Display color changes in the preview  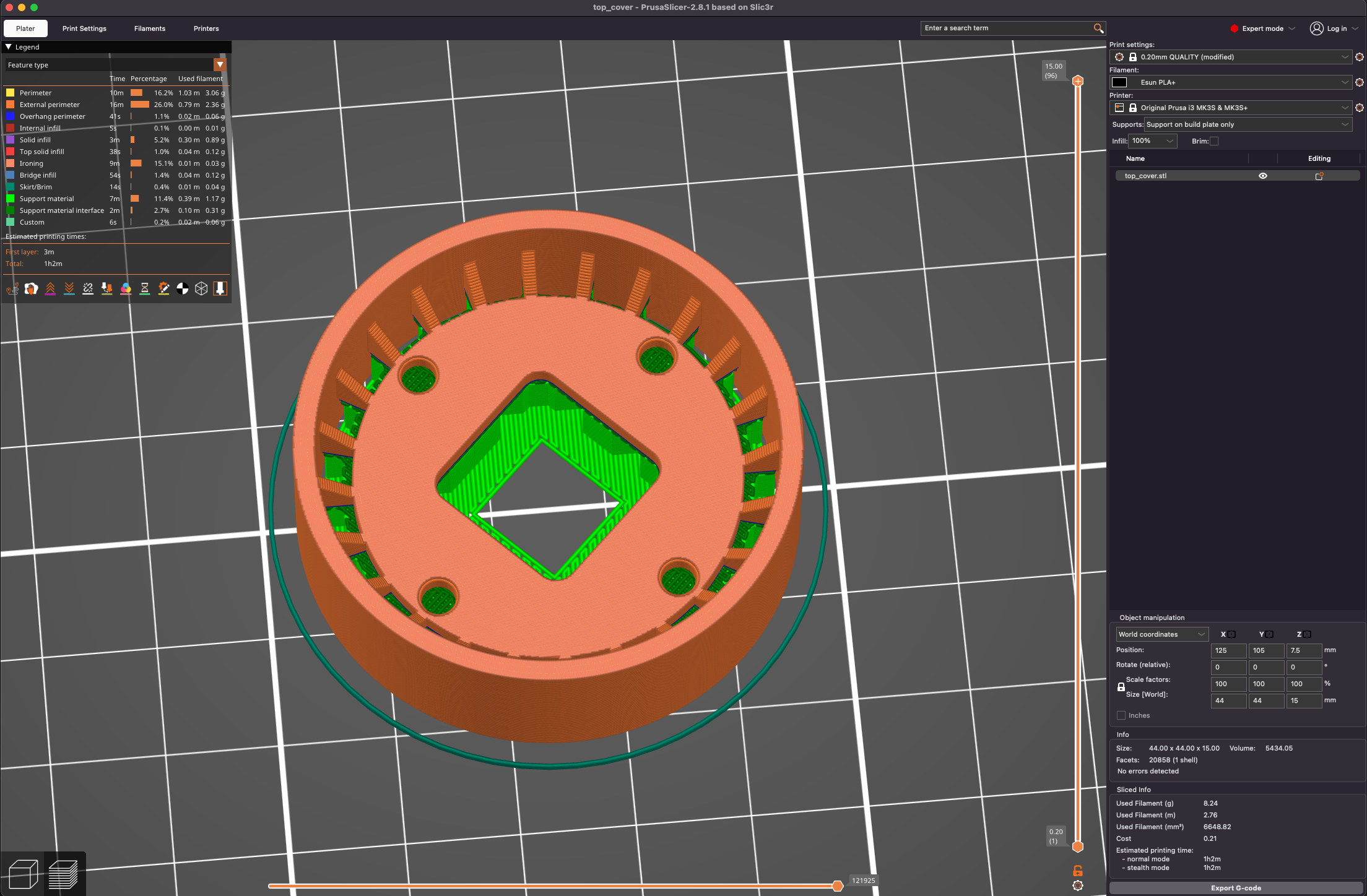(126, 288)
